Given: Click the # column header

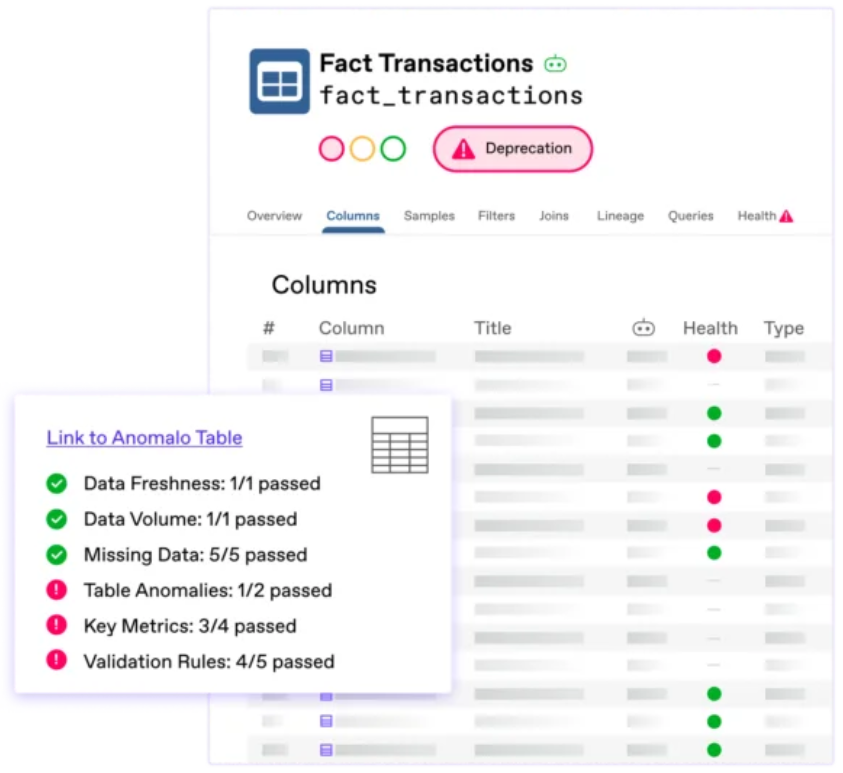Looking at the screenshot, I should [x=269, y=328].
